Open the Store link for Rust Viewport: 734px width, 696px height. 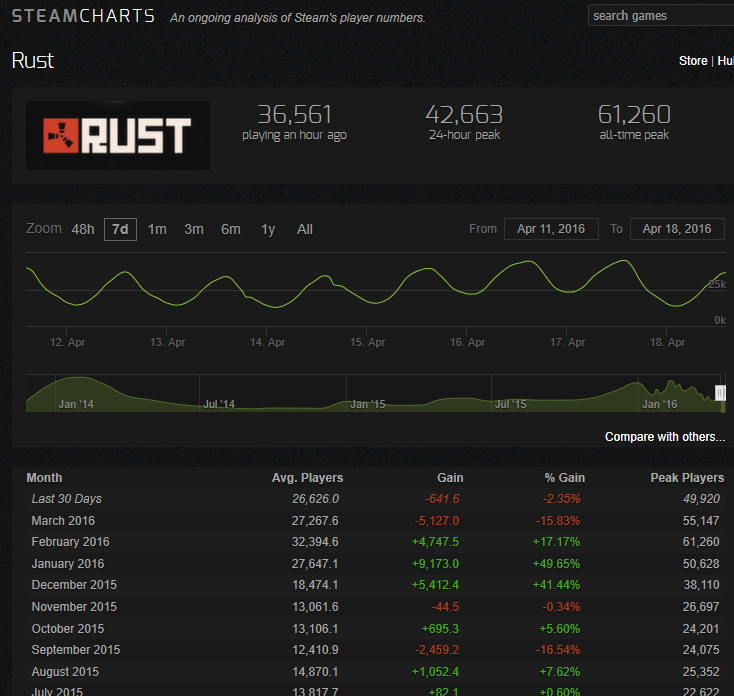point(693,61)
